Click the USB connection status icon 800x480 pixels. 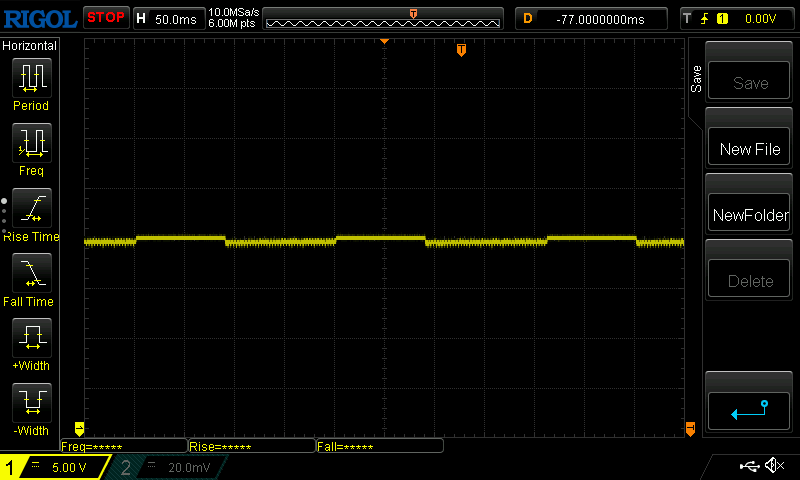pos(748,466)
